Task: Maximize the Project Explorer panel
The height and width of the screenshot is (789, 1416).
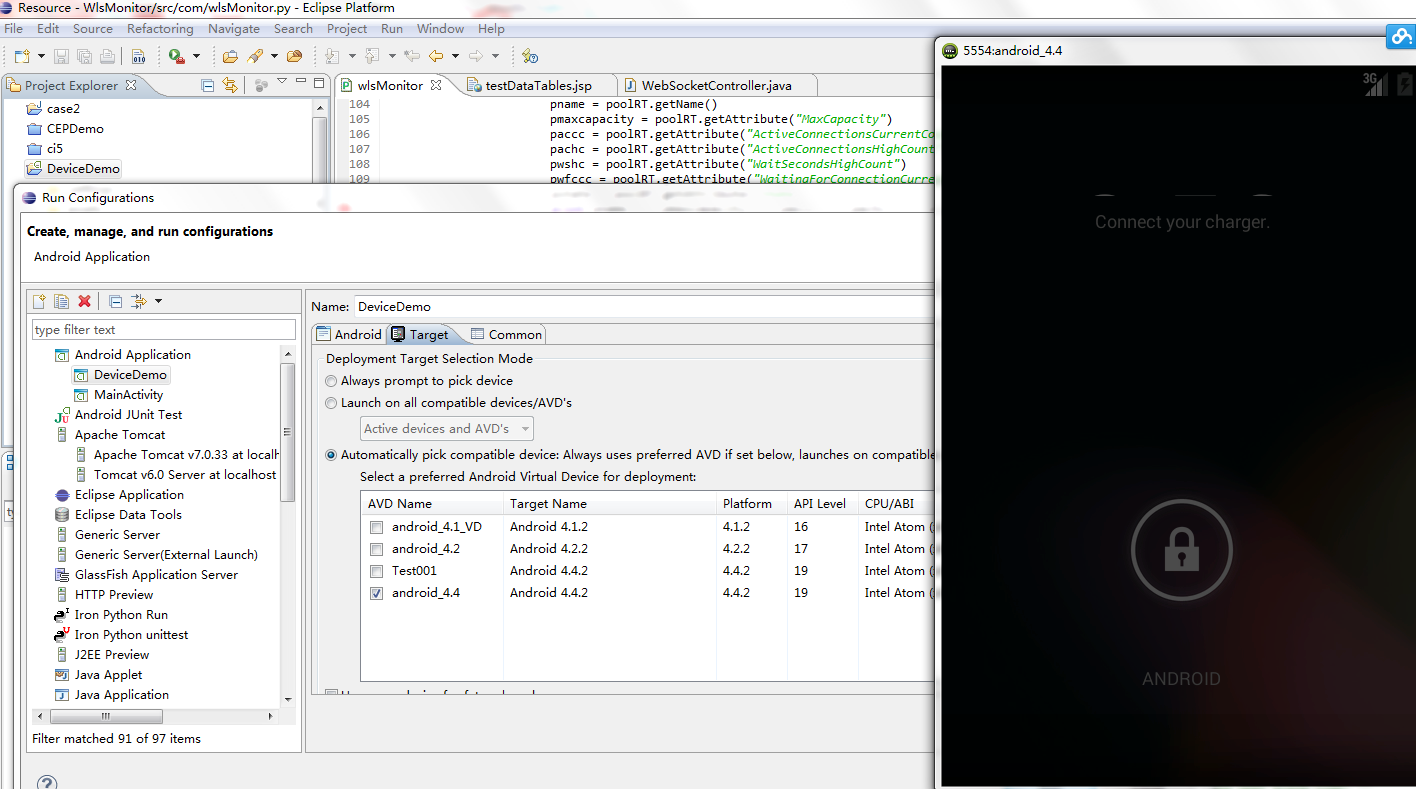Action: coord(319,83)
